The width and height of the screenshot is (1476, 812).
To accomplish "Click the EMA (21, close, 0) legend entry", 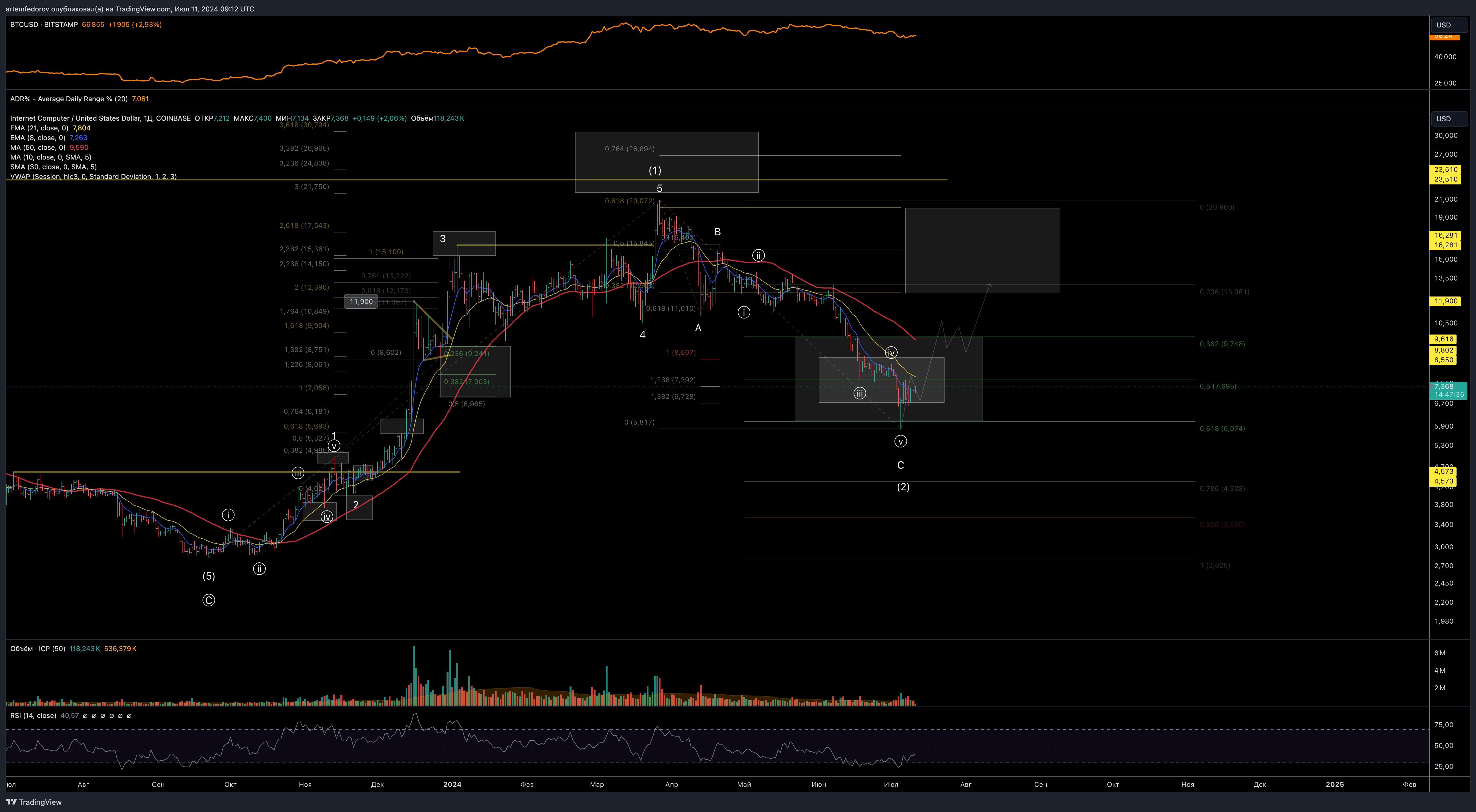I will click(x=39, y=128).
